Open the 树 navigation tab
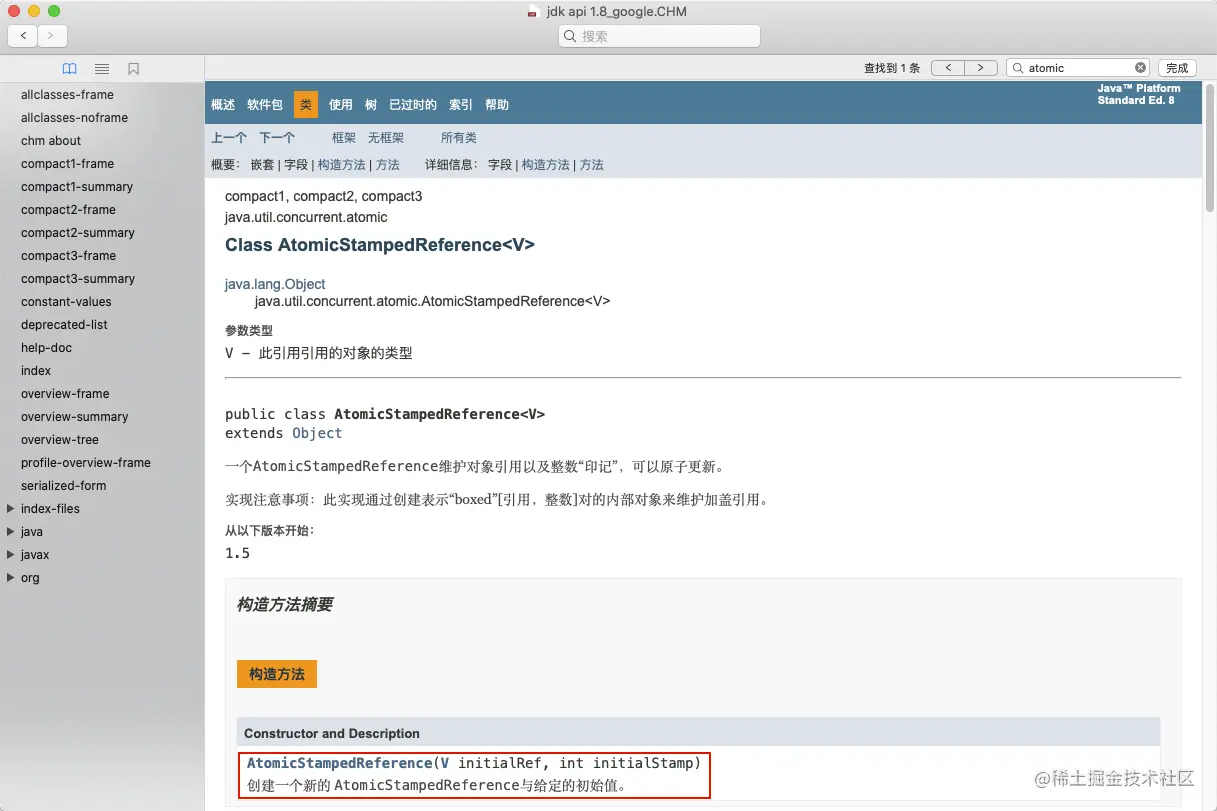Image resolution: width=1217 pixels, height=811 pixels. 371,105
